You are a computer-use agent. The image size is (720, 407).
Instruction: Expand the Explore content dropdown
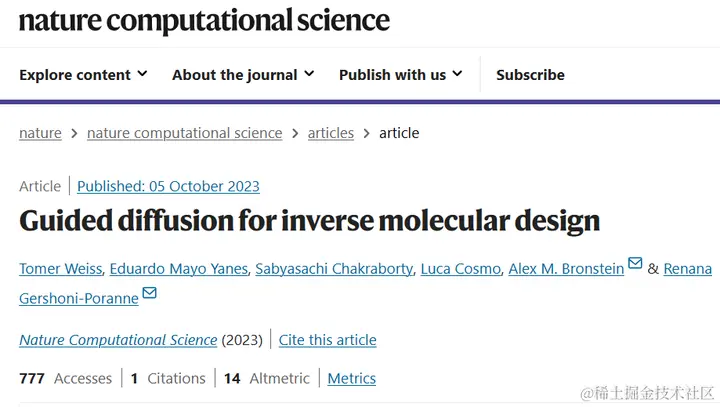click(83, 75)
